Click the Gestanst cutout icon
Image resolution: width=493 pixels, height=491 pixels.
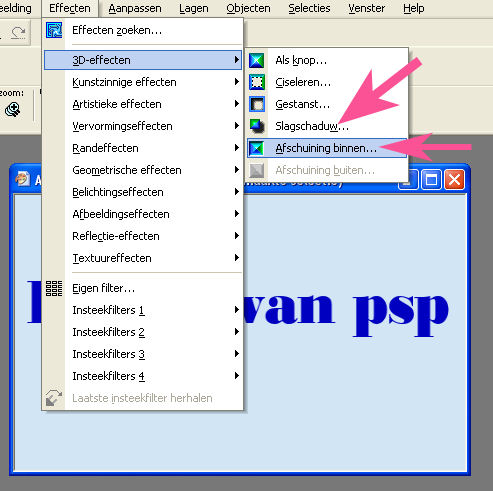click(x=257, y=104)
